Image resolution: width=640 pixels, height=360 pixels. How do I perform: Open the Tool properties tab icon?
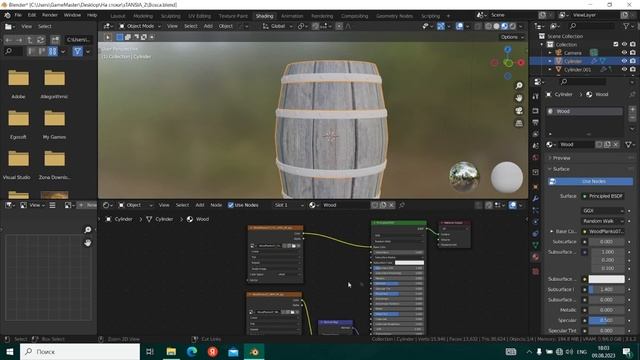pos(536,97)
